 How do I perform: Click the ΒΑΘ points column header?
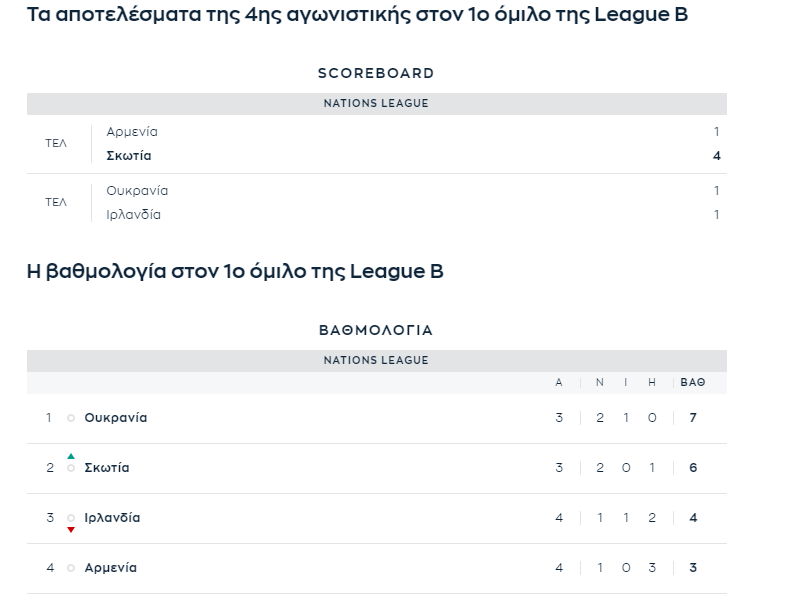coord(693,382)
